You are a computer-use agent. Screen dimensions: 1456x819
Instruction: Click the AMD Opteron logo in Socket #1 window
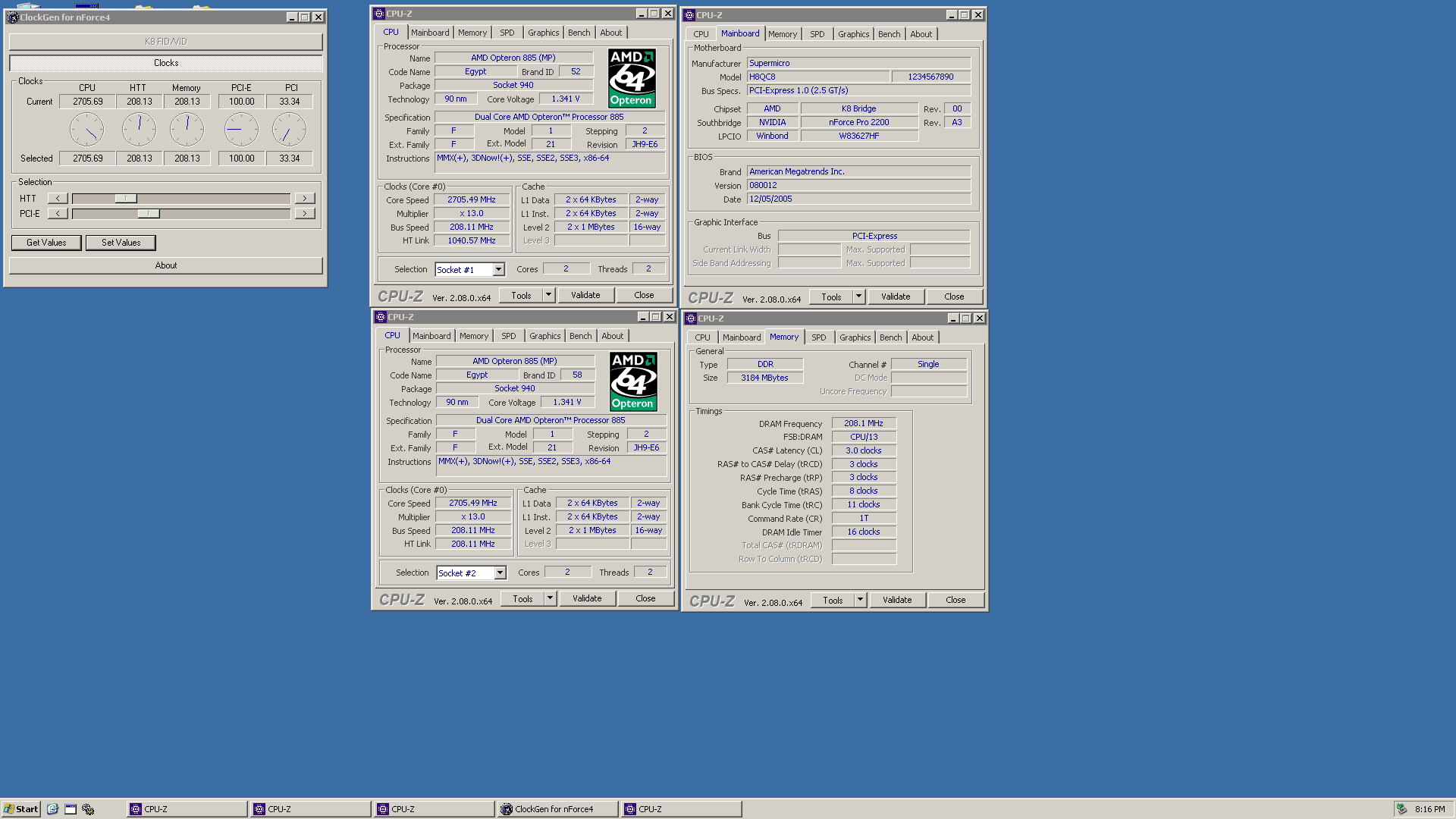(x=632, y=78)
